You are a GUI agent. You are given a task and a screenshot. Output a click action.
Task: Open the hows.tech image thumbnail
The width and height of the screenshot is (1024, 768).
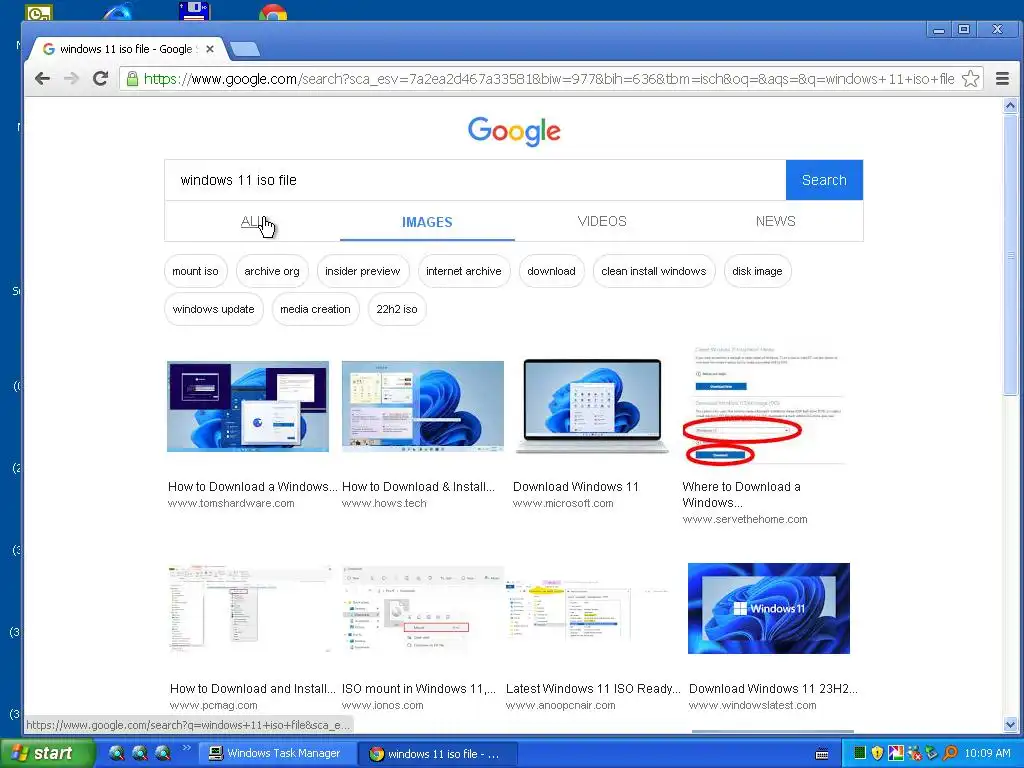coord(423,406)
